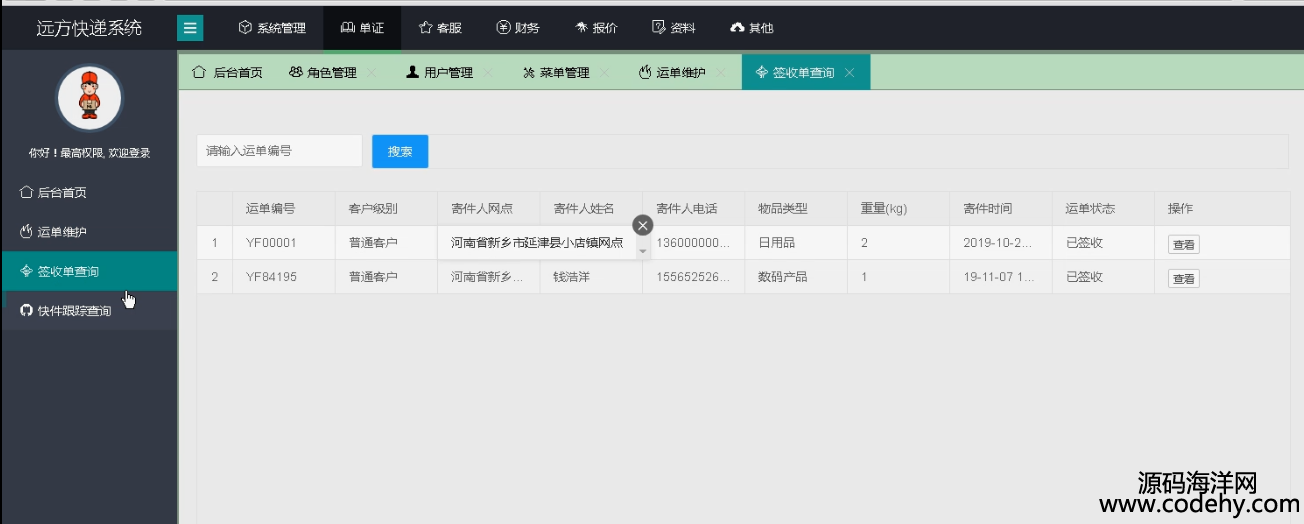
Task: Close the expanded cell tooltip popup
Action: click(643, 226)
